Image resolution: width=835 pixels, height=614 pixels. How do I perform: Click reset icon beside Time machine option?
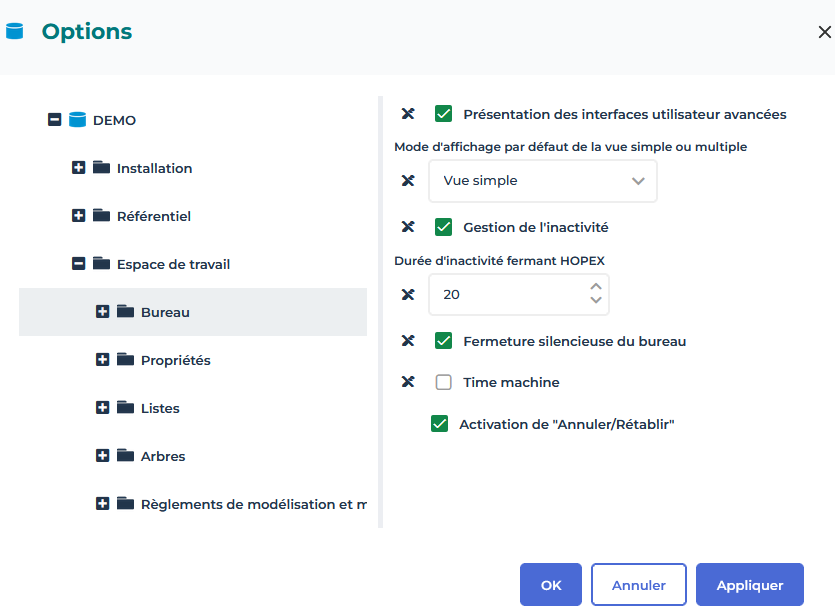click(x=408, y=382)
